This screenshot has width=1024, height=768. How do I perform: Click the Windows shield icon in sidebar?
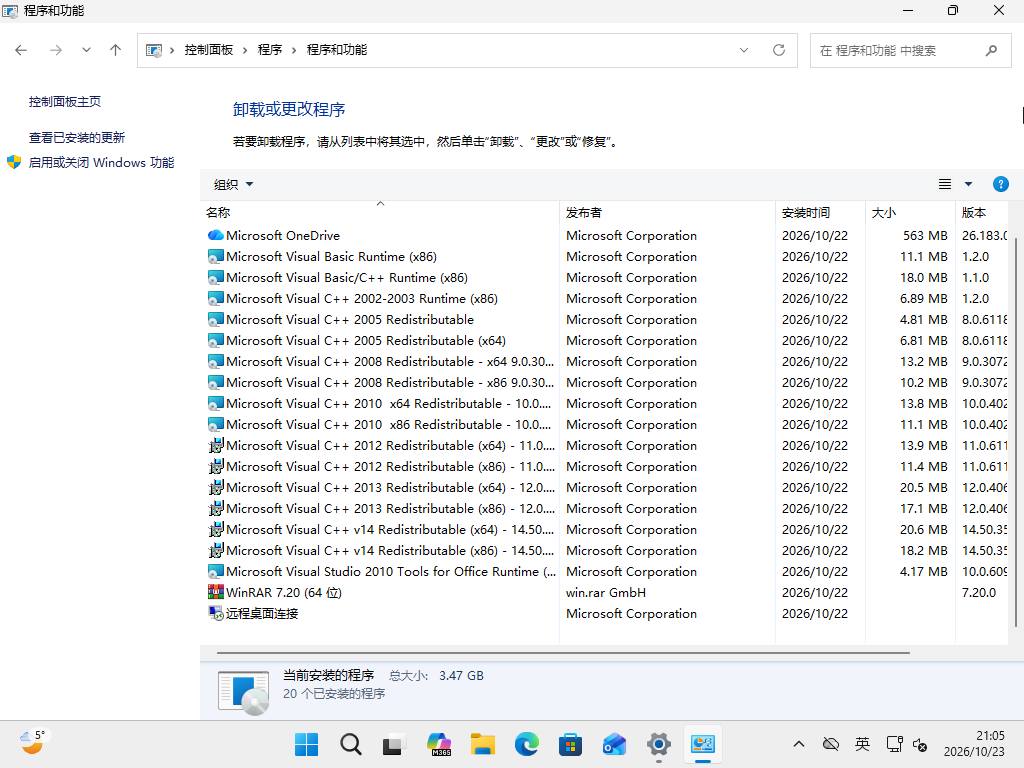(x=14, y=162)
